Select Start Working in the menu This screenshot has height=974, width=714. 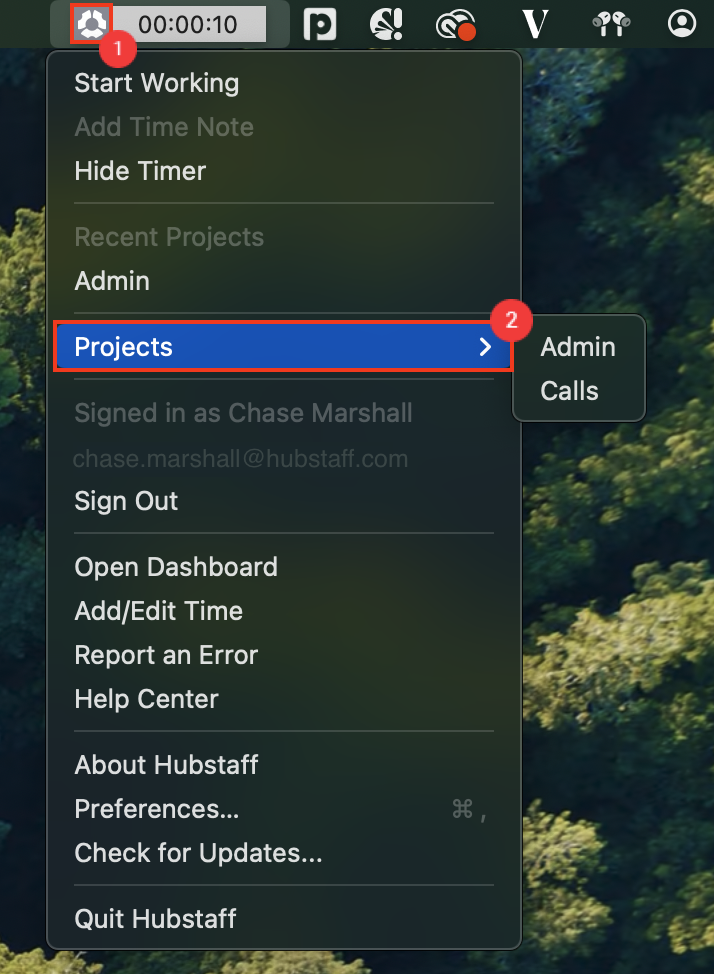point(157,83)
